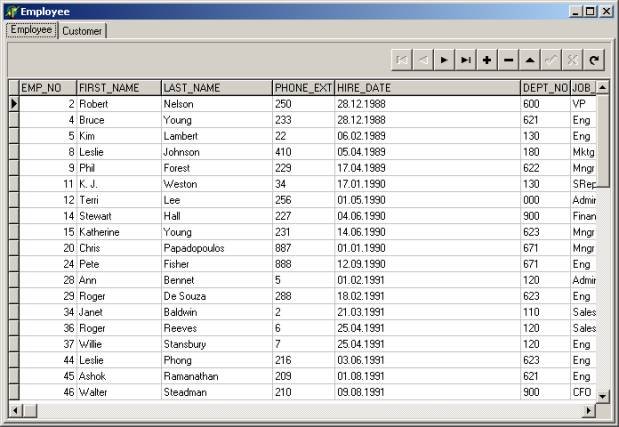Select the Employee tab
Viewport: 619px width, 427px height.
coord(30,30)
